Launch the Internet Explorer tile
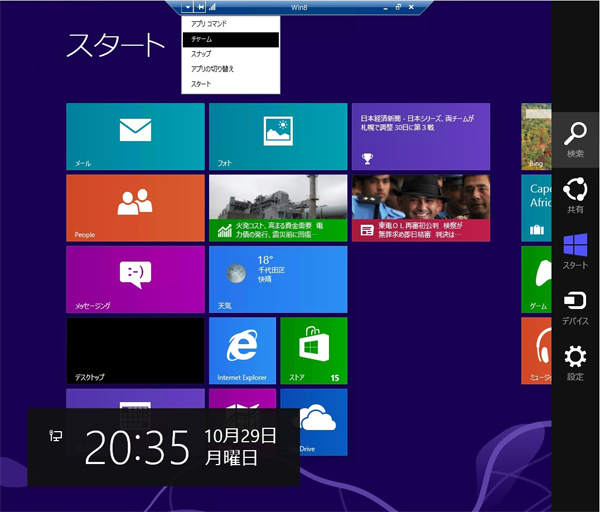 242,351
